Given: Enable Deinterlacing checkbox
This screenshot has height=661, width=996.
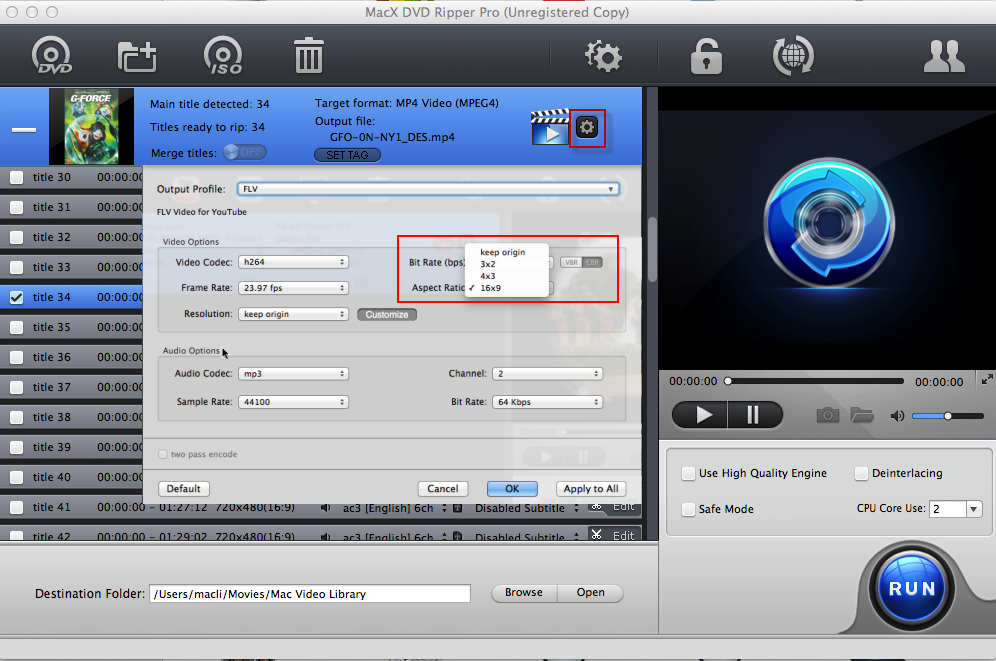Looking at the screenshot, I should (861, 474).
